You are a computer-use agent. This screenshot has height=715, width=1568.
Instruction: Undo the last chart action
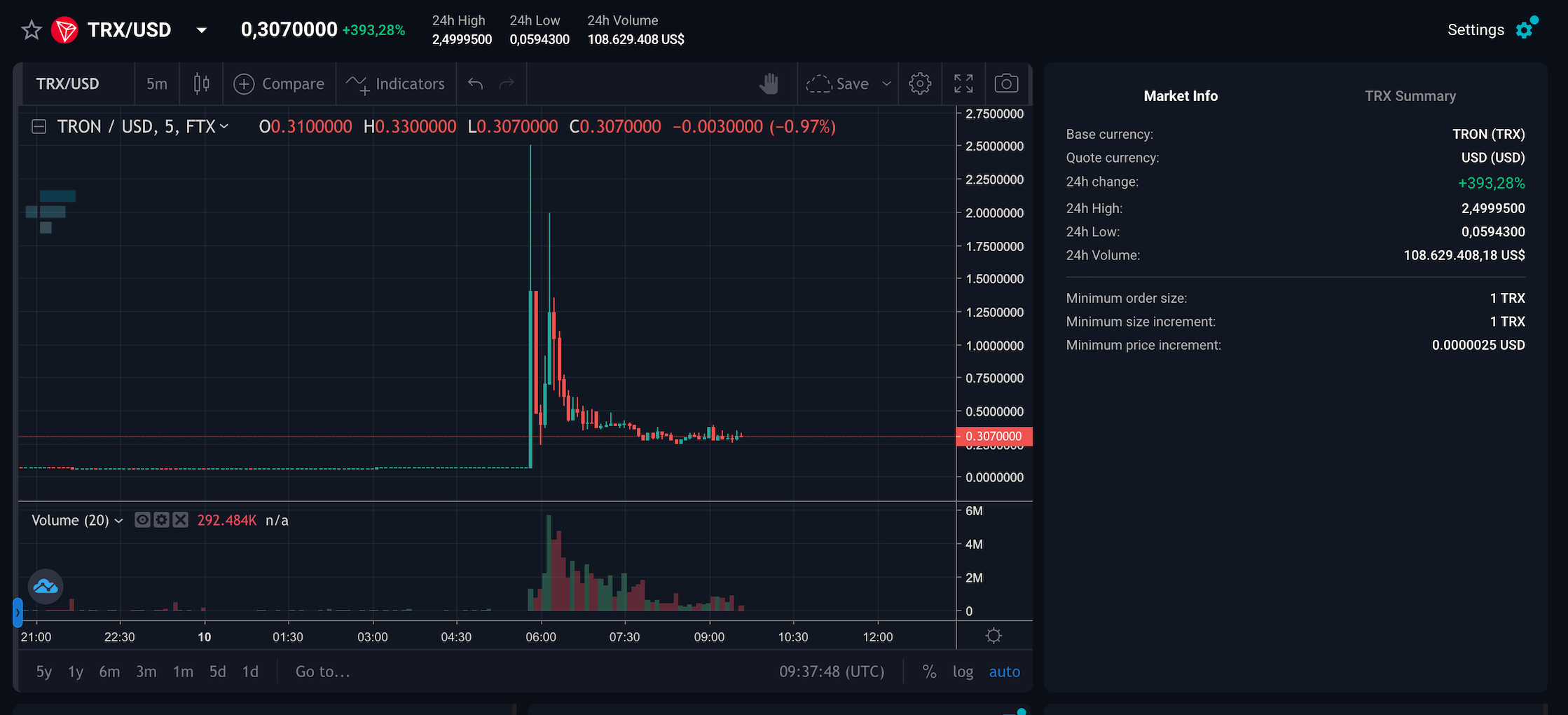click(476, 84)
